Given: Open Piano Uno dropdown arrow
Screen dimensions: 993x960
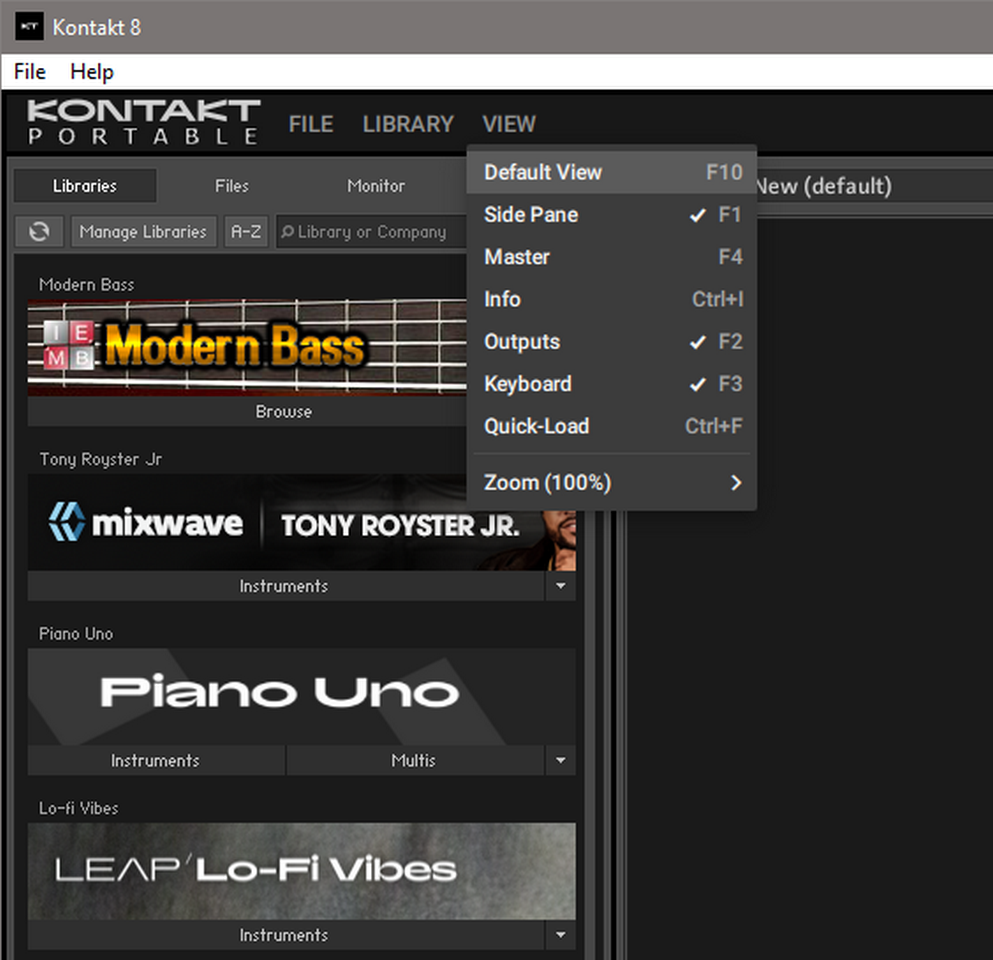Looking at the screenshot, I should point(560,761).
